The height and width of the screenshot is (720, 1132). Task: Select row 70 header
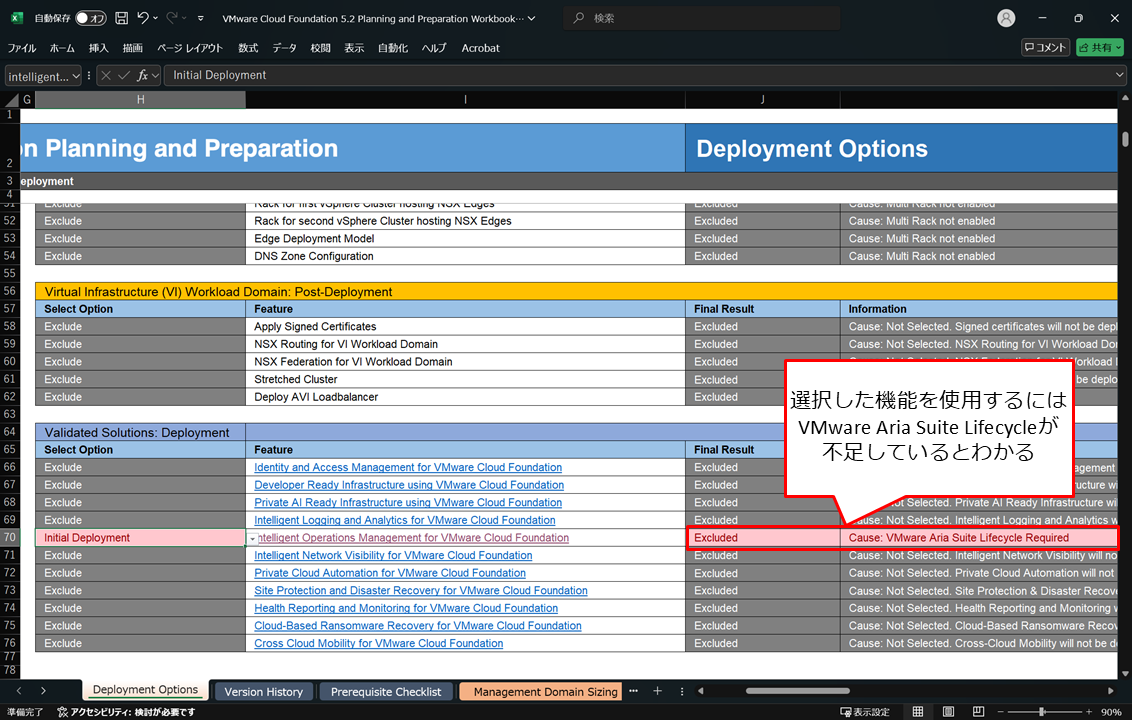click(x=9, y=537)
